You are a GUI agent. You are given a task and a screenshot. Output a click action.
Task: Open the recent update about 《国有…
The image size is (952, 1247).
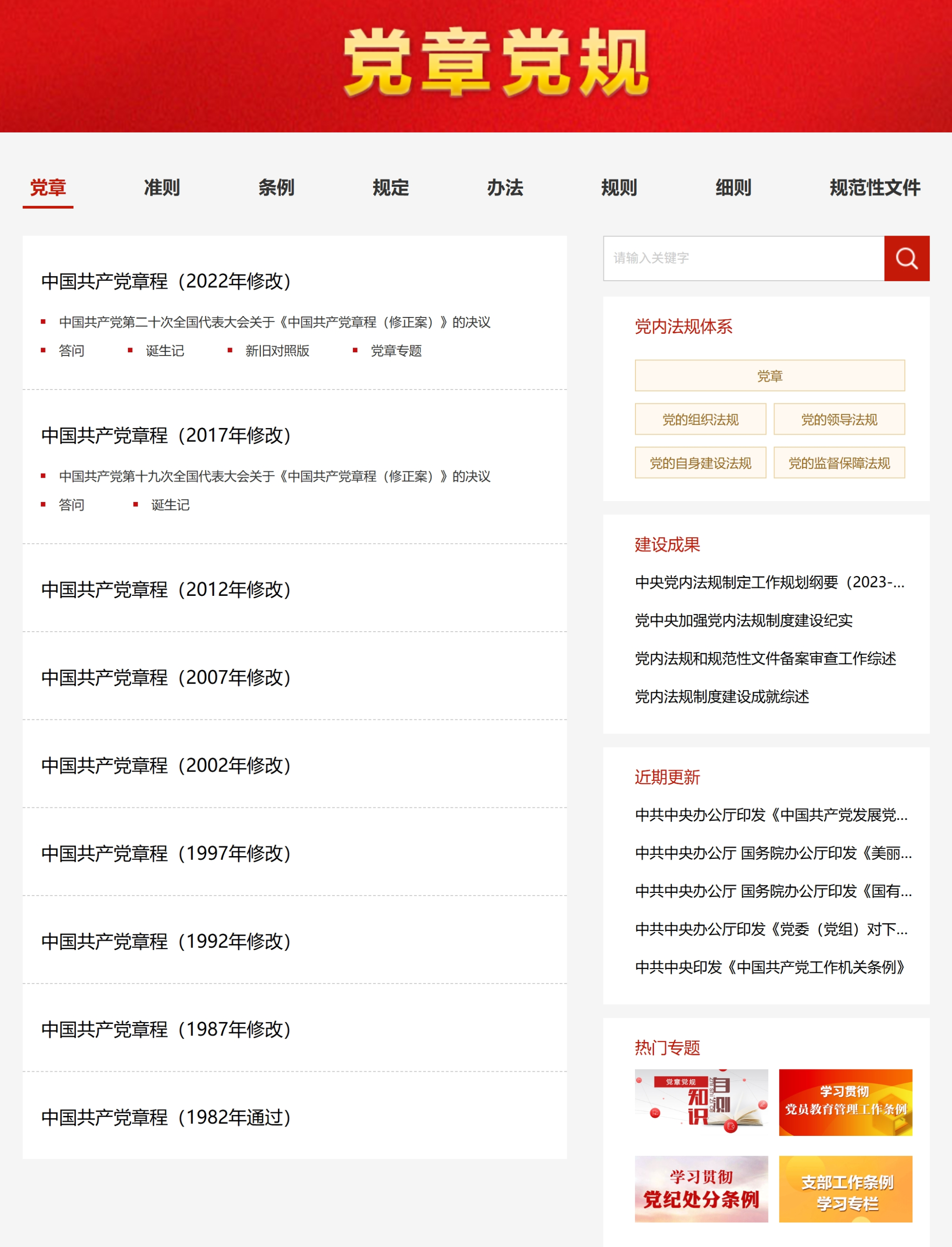(773, 891)
